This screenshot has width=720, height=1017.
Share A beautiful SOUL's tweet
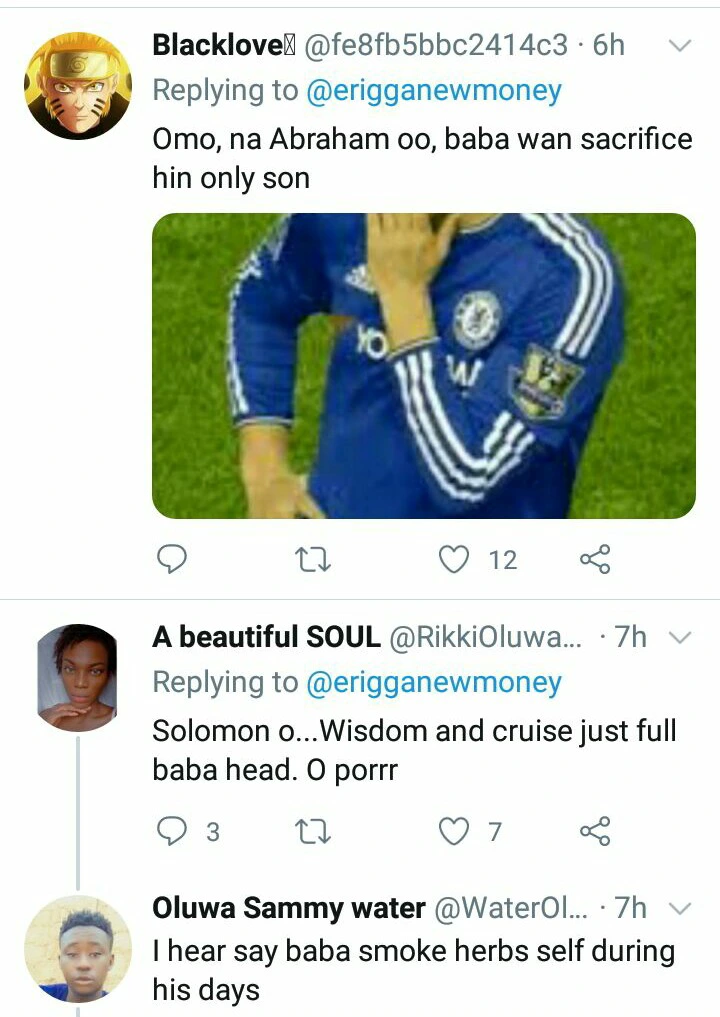pos(595,830)
